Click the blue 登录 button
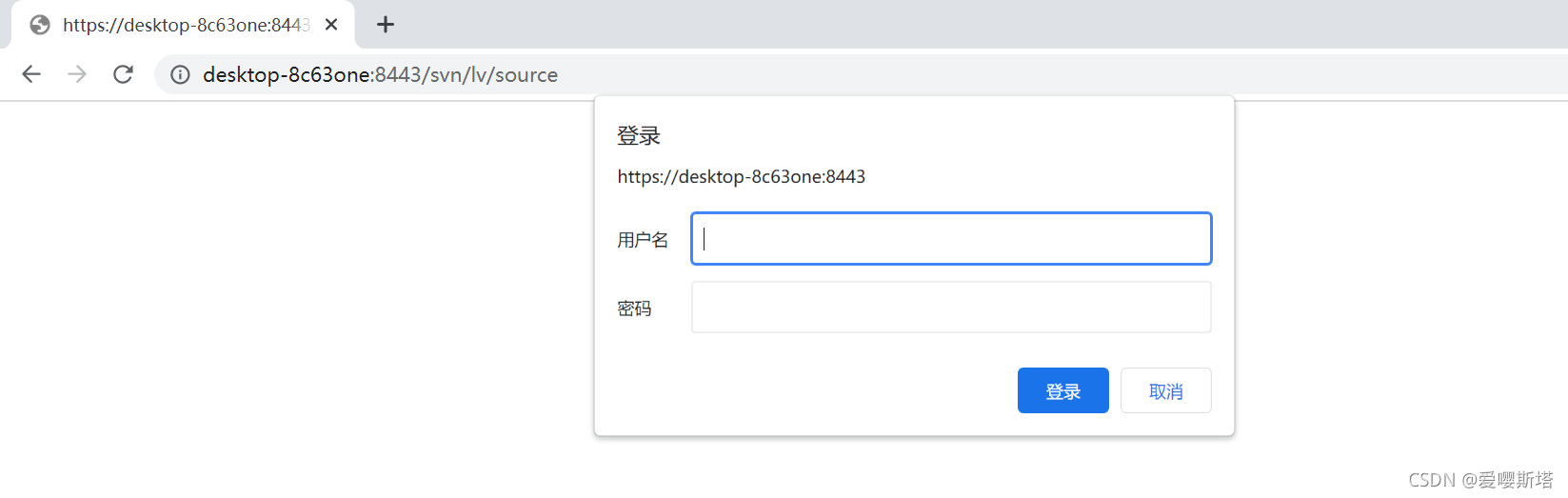1568x498 pixels. point(1063,390)
